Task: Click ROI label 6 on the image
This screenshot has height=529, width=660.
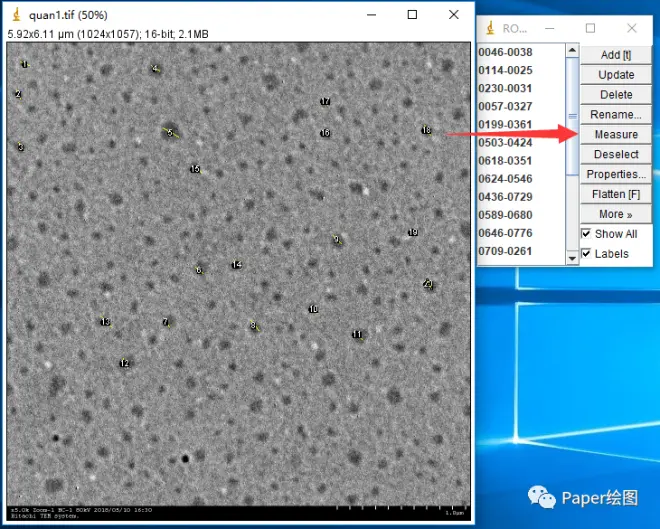Action: click(199, 270)
